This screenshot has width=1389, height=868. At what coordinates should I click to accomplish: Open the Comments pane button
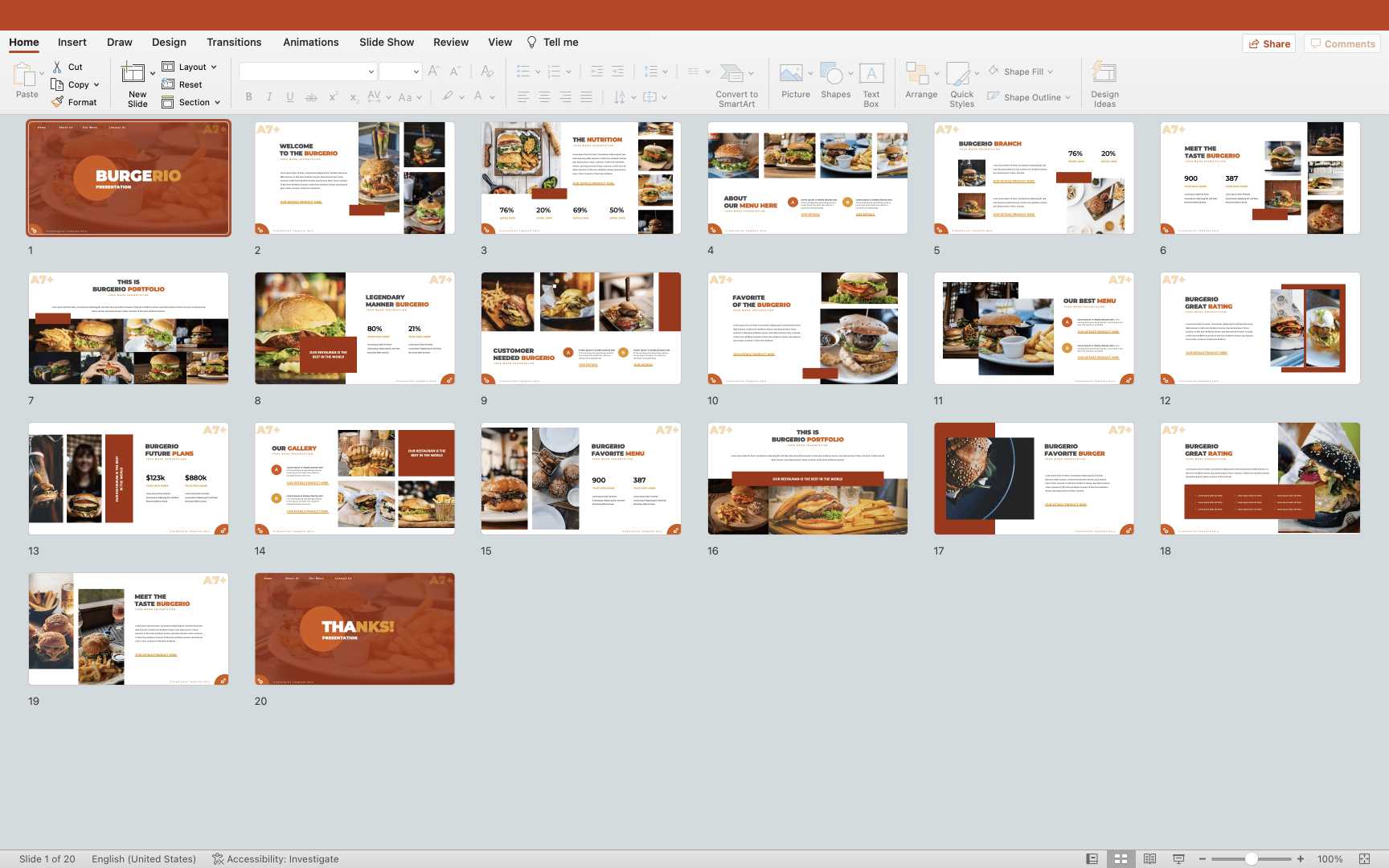point(1342,43)
